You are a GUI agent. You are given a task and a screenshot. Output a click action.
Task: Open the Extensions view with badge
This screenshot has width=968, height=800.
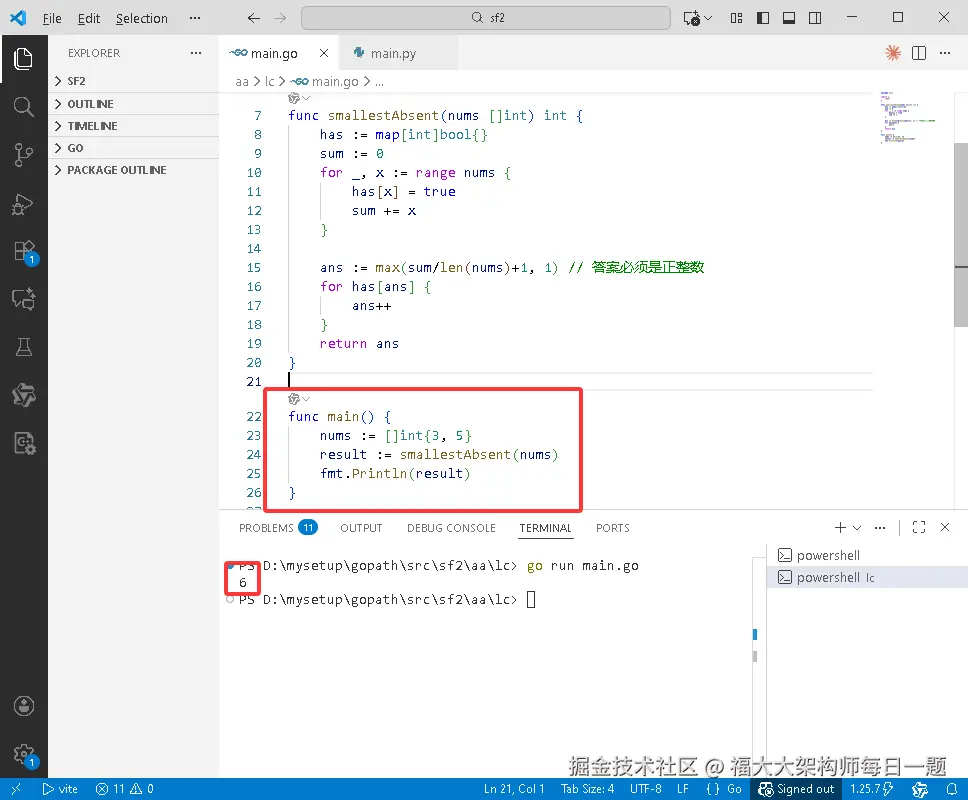pyautogui.click(x=25, y=252)
